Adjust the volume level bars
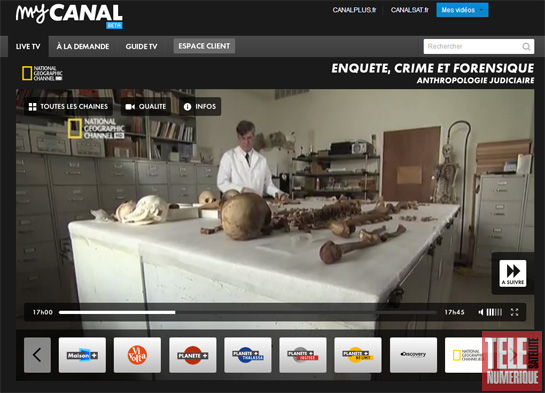Screen dimensions: 545x393 coord(494,312)
